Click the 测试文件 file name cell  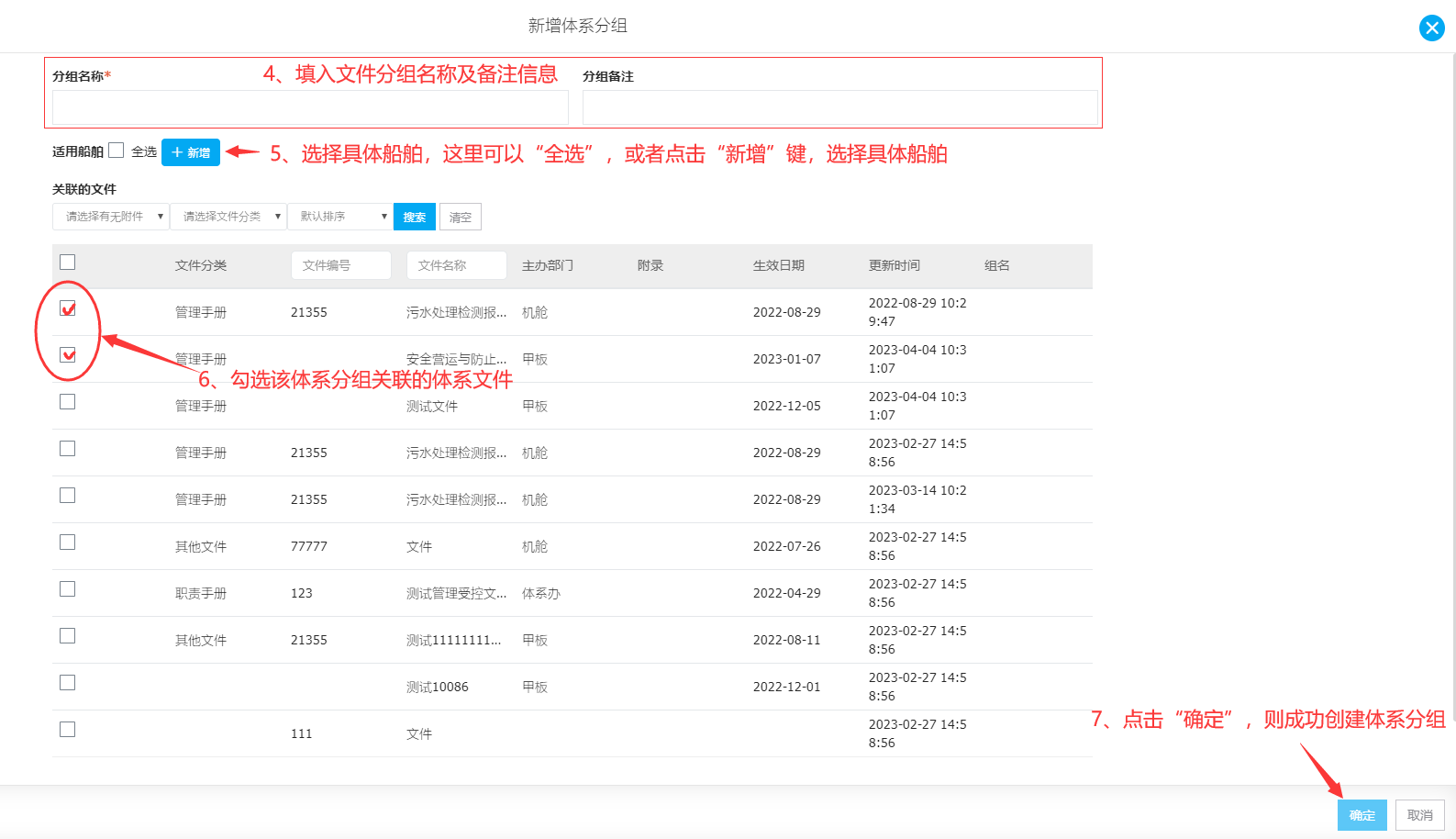coord(432,406)
